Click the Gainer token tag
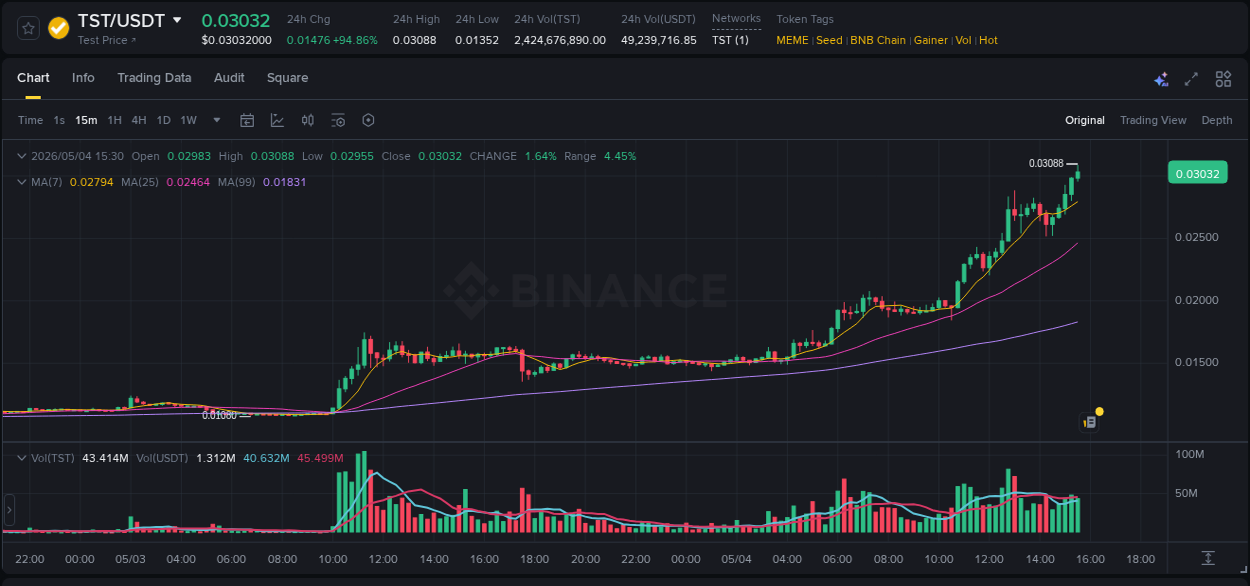 (x=931, y=40)
